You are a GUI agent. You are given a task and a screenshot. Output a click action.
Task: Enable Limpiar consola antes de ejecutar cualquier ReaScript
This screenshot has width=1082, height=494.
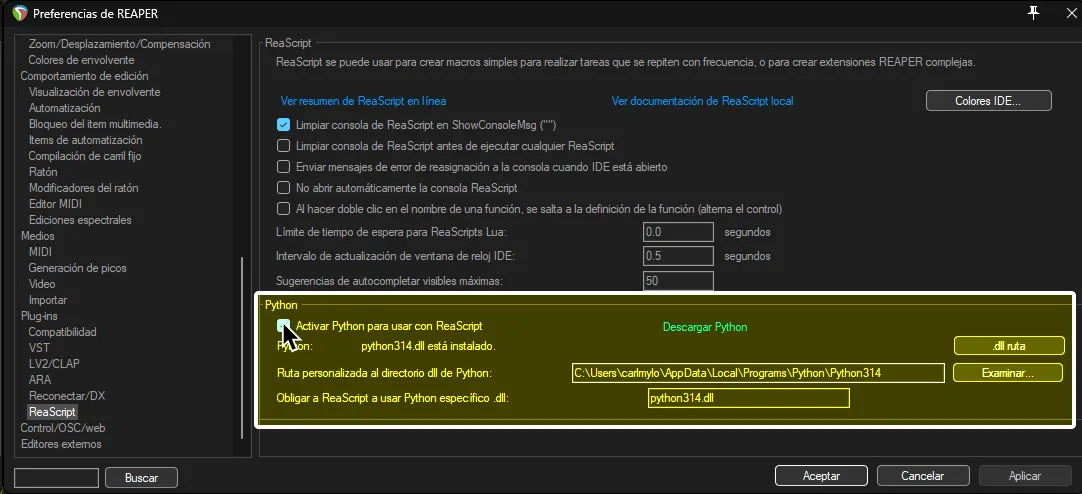pyautogui.click(x=283, y=146)
